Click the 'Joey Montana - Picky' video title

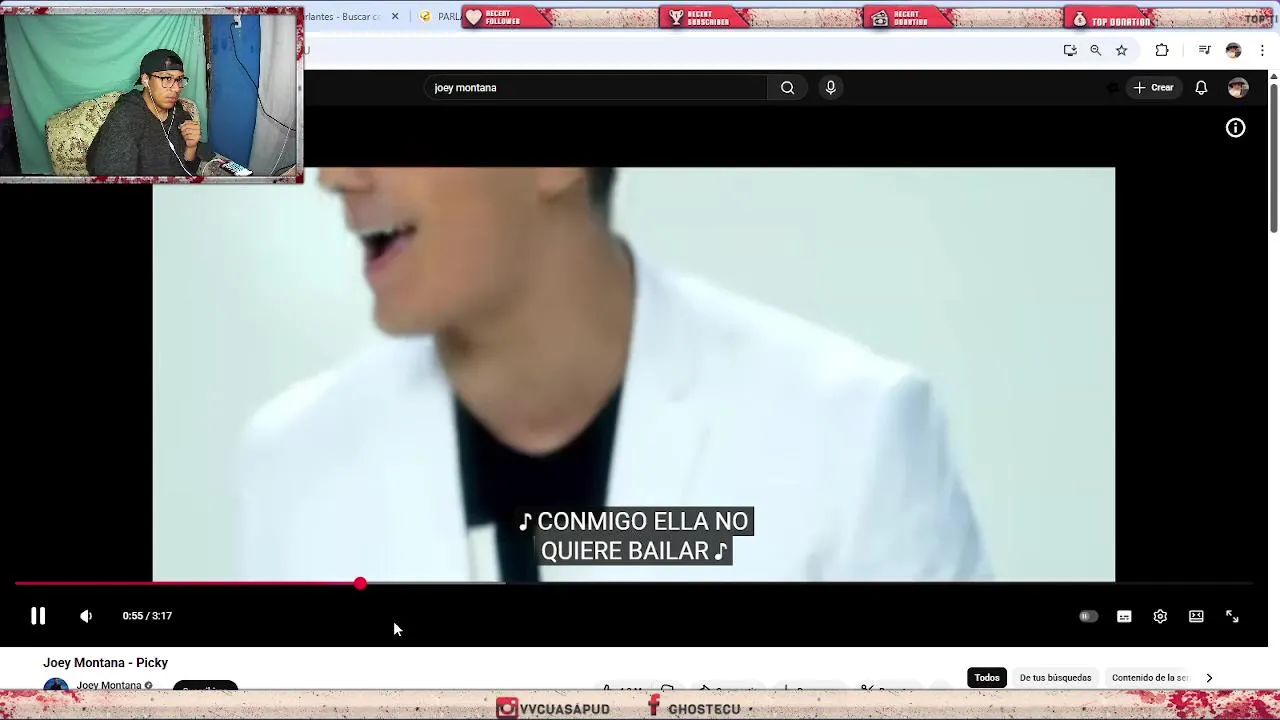105,663
